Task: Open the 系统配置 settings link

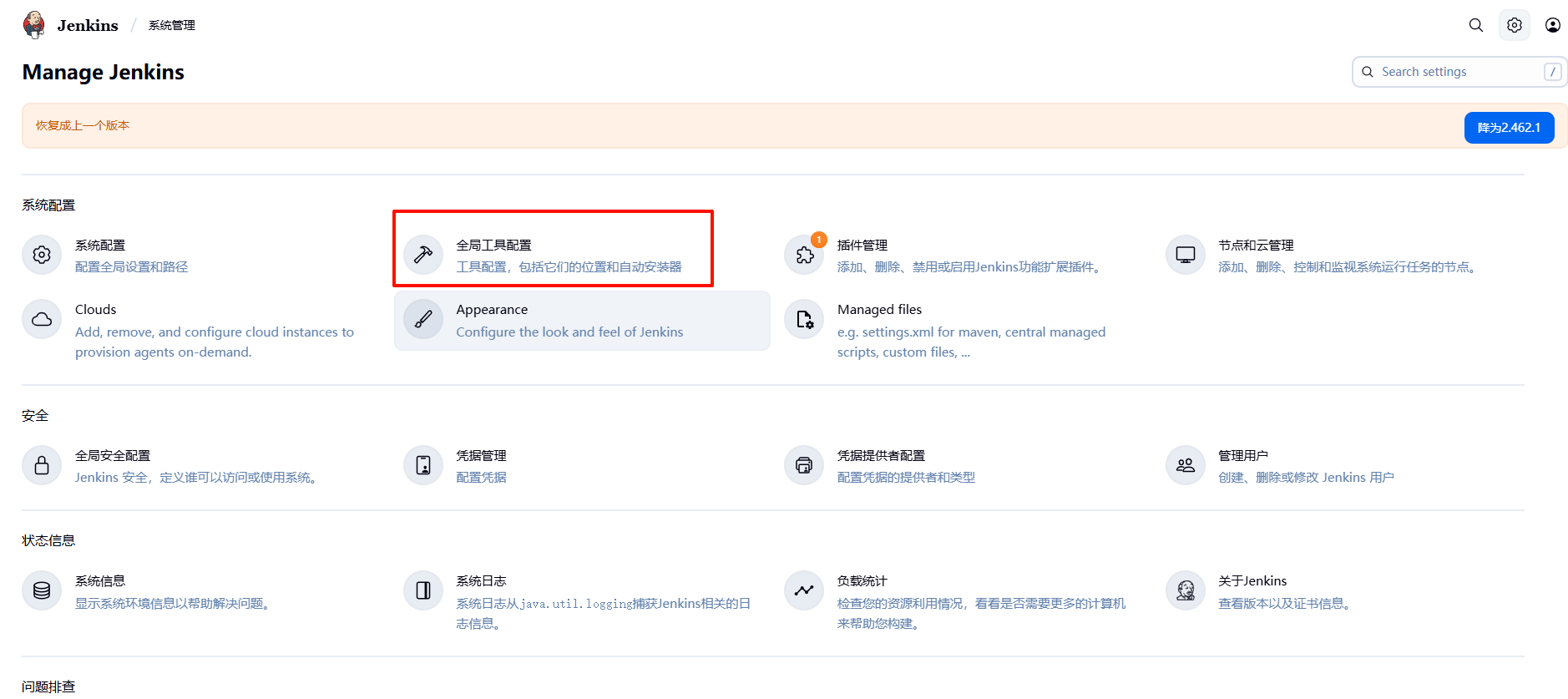Action: 100,245
